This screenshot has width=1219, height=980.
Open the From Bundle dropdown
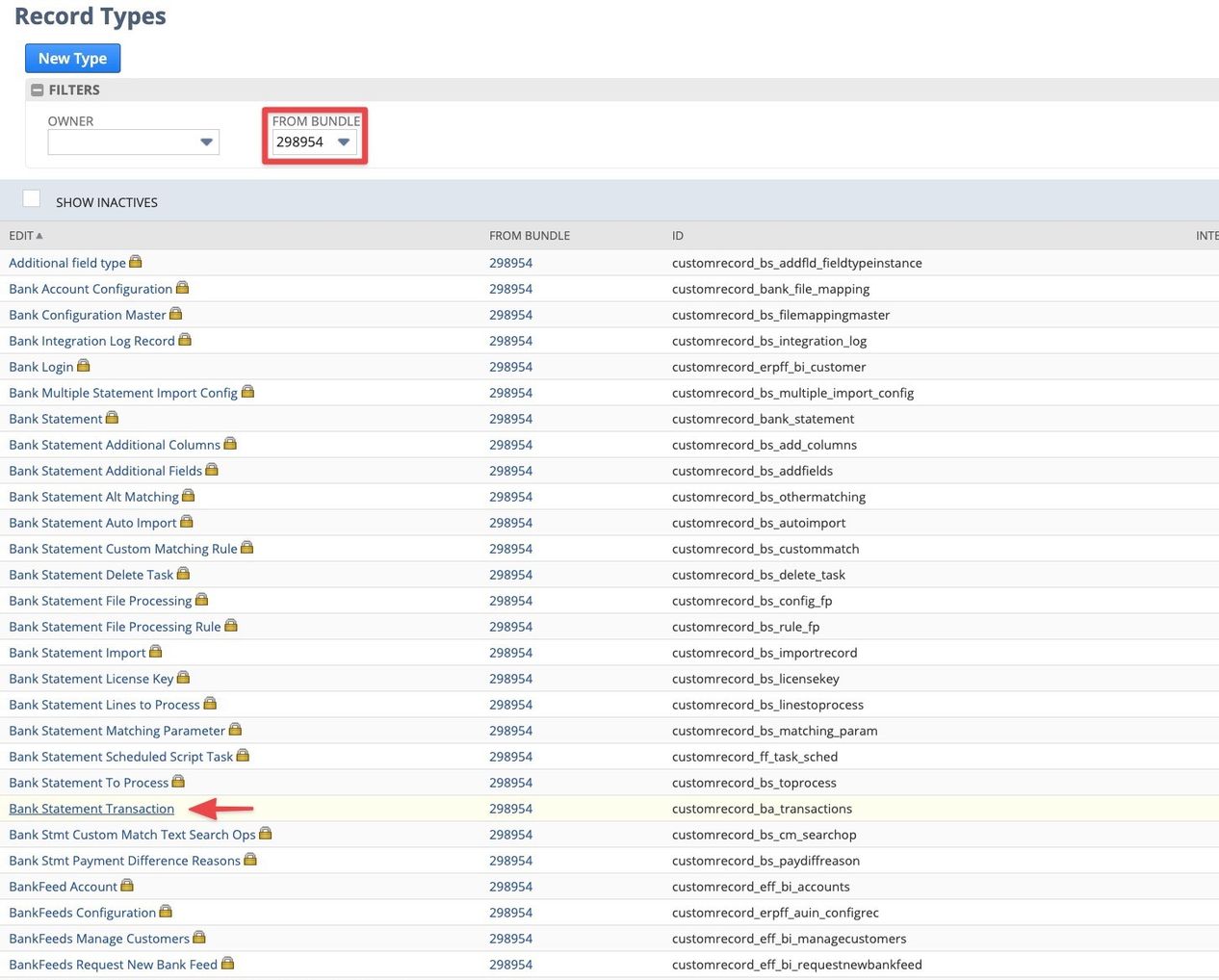315,142
